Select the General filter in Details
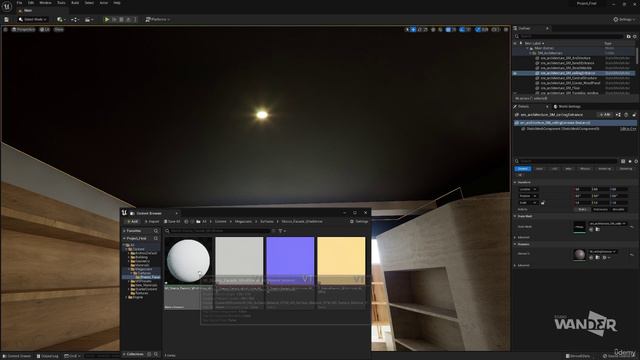The width and height of the screenshot is (640, 360). click(523, 169)
